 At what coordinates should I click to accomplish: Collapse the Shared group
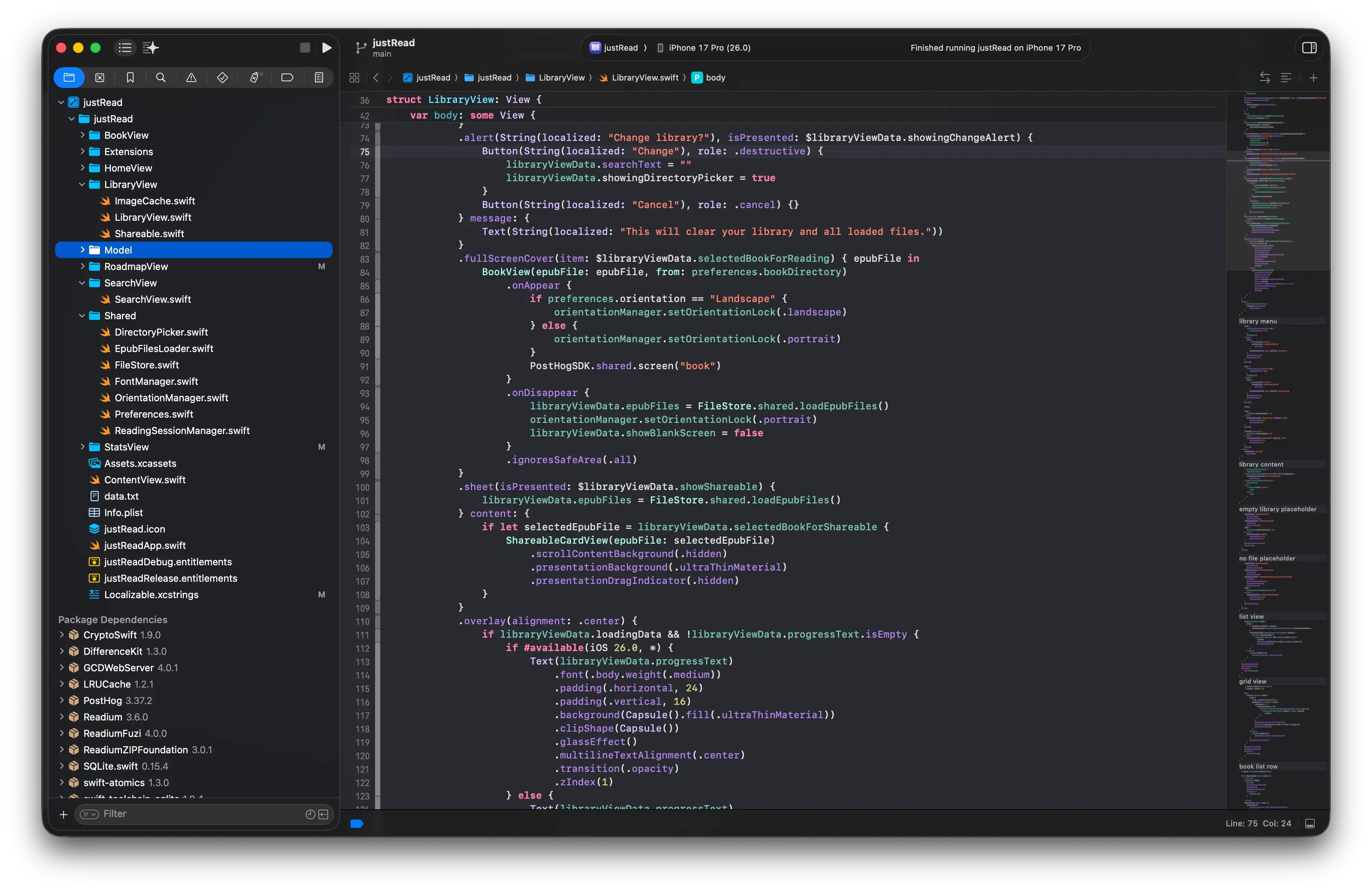[x=82, y=315]
